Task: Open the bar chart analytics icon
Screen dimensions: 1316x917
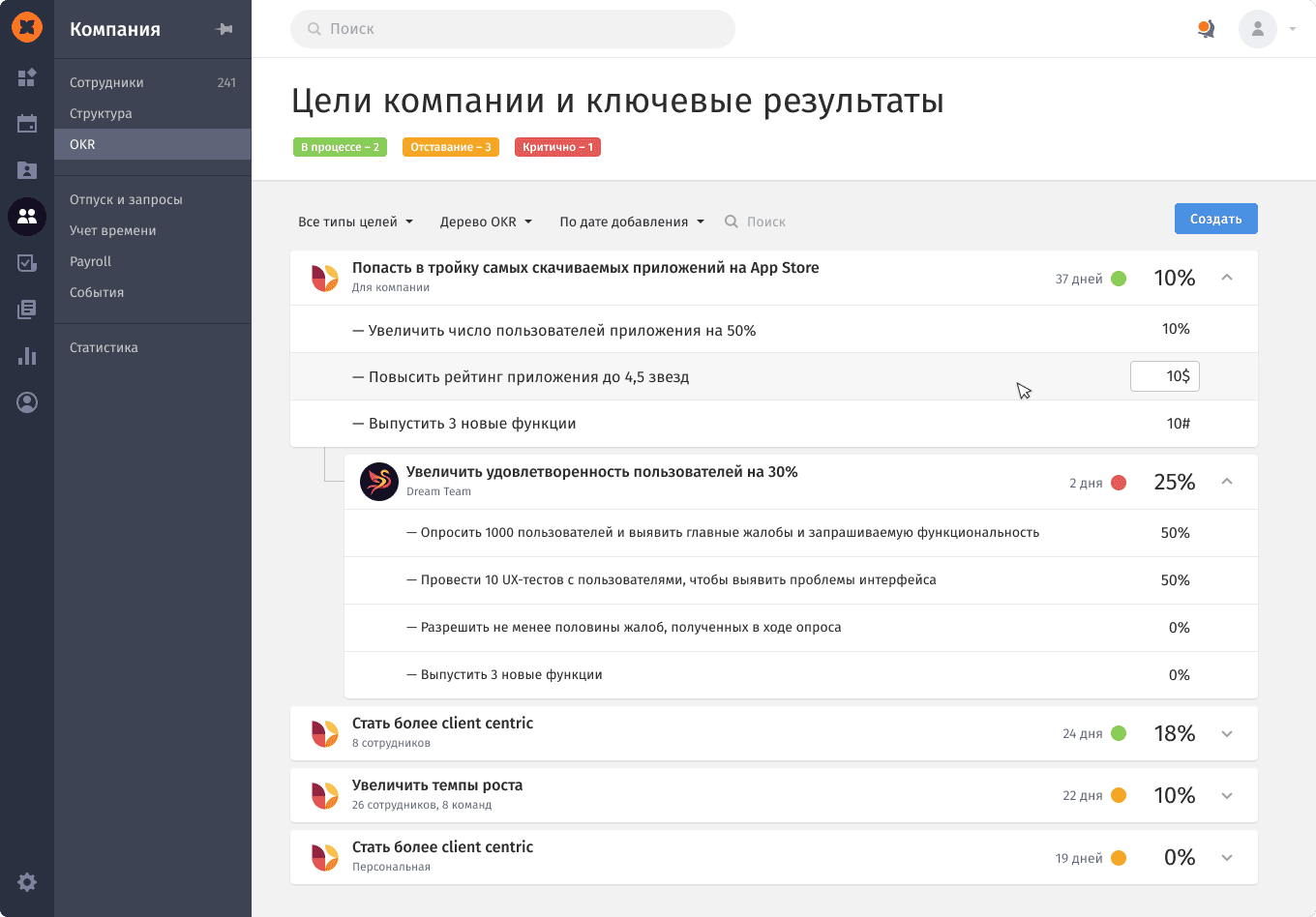Action: [x=27, y=356]
